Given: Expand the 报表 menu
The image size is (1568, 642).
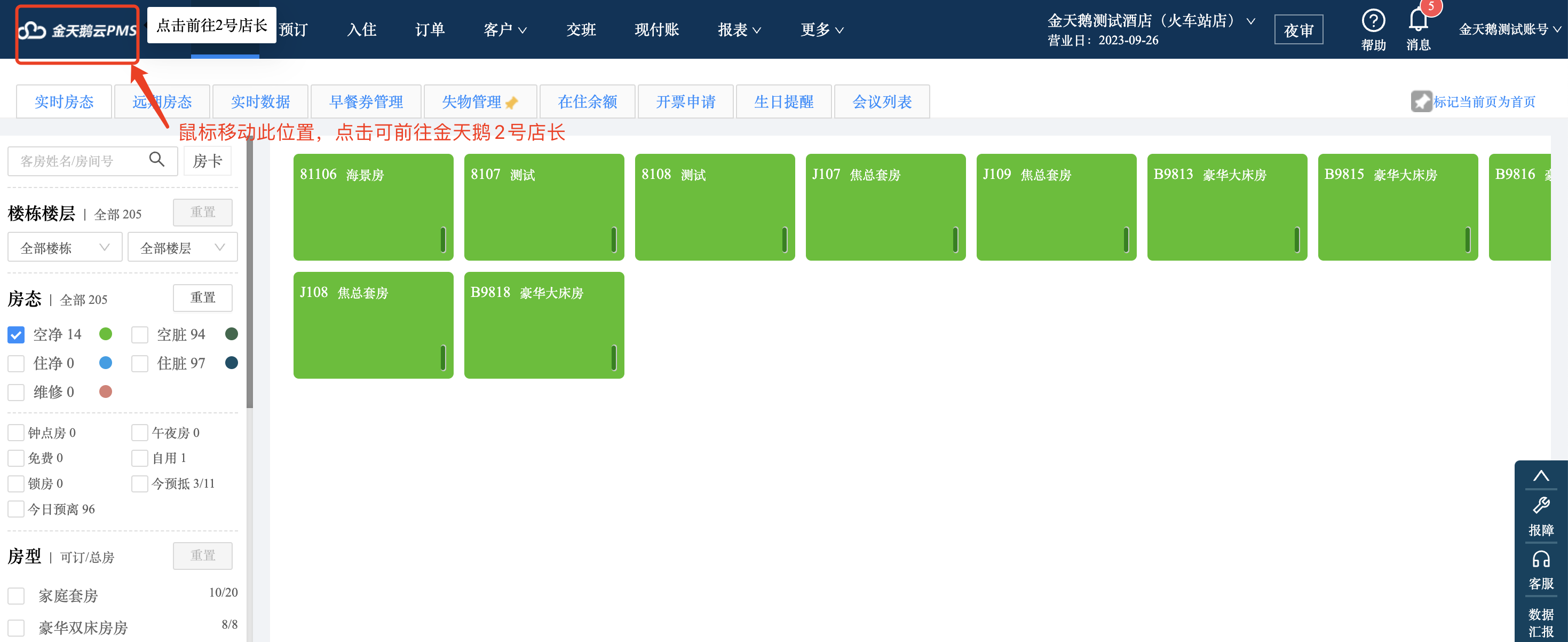Looking at the screenshot, I should click(x=739, y=30).
